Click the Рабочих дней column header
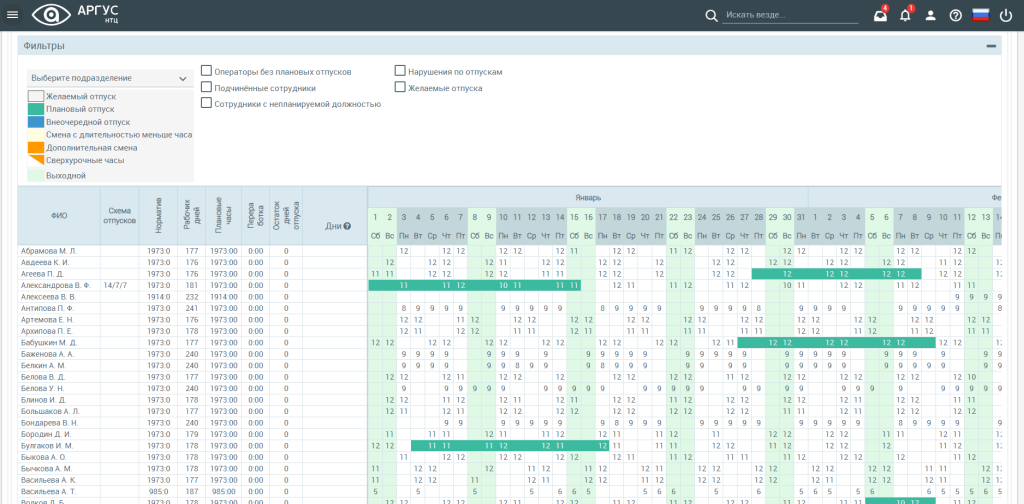The height and width of the screenshot is (504, 1024). [191, 215]
